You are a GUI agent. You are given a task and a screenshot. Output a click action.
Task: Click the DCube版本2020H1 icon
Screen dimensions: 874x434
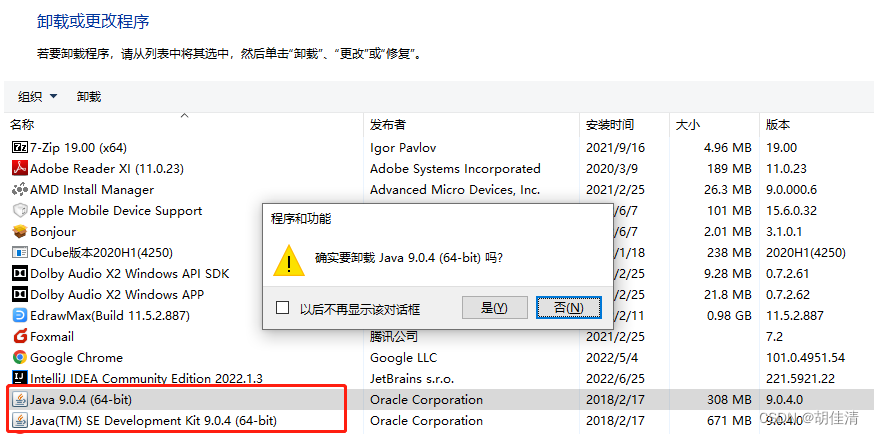coord(20,252)
